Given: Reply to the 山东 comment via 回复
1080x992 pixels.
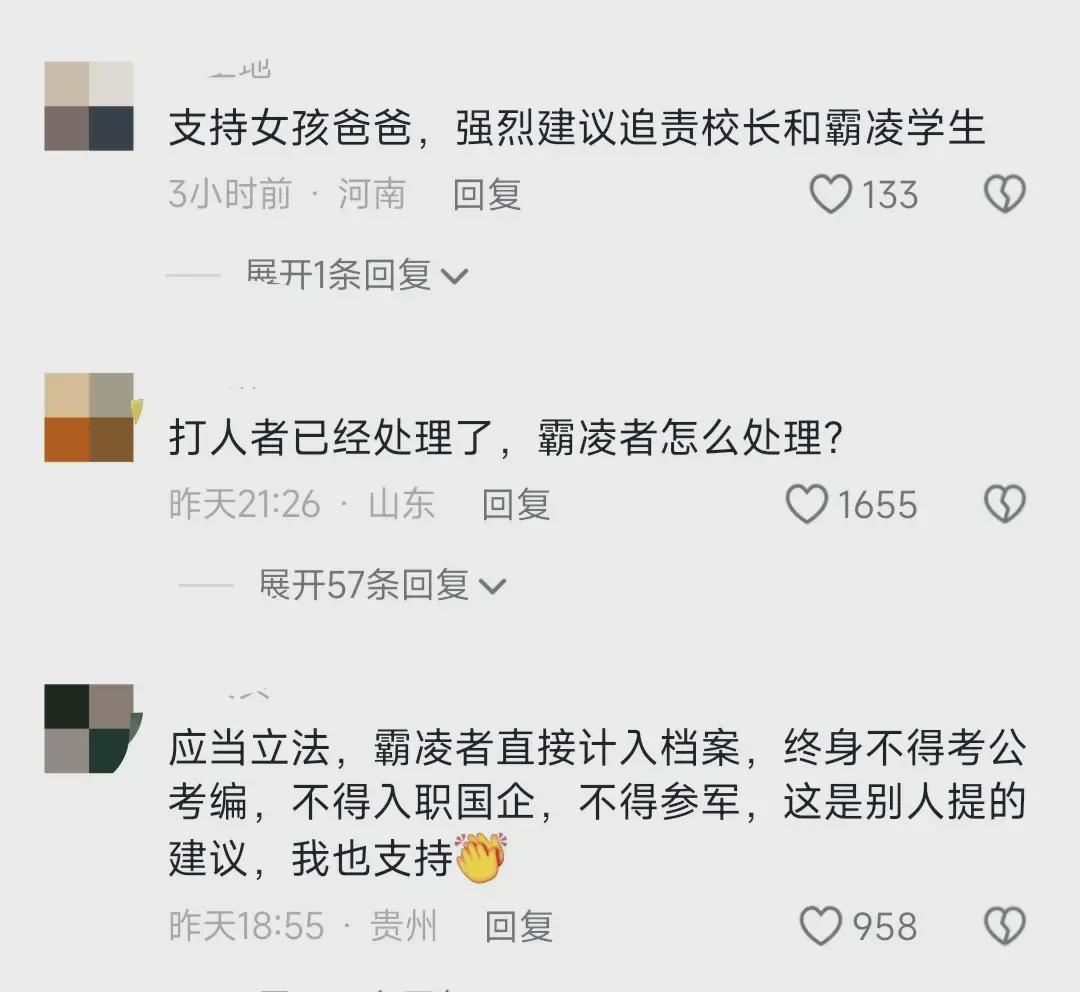Looking at the screenshot, I should [516, 504].
